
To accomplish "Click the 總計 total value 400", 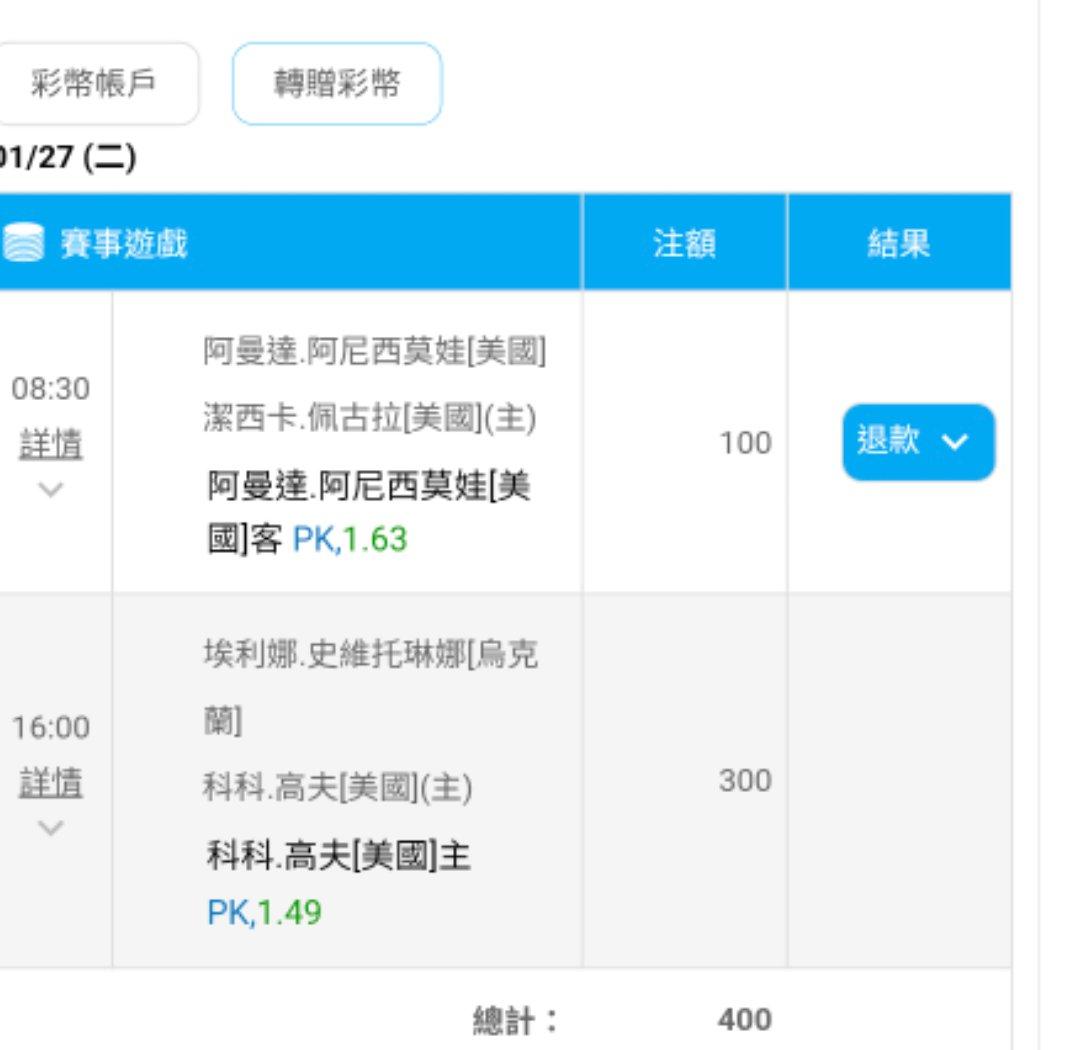I will [744, 1019].
